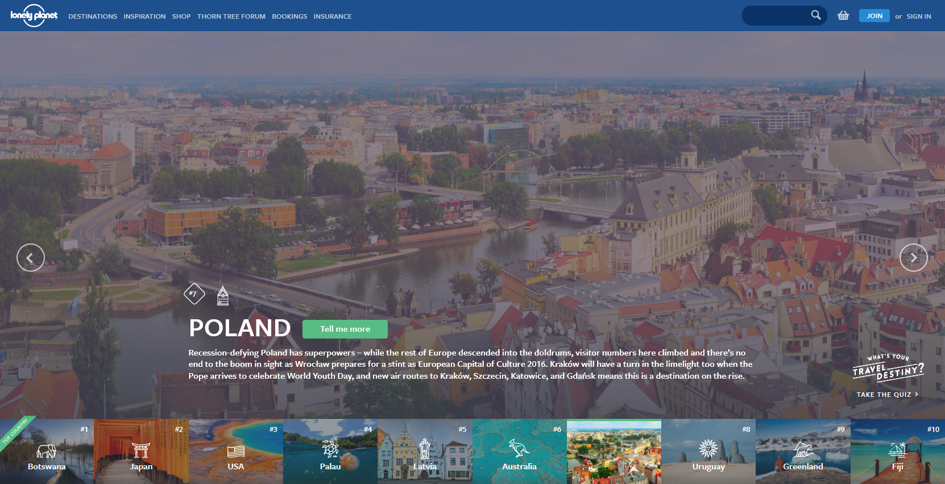Screen dimensions: 945x484
Task: Open the Inspiration menu
Action: pos(144,16)
